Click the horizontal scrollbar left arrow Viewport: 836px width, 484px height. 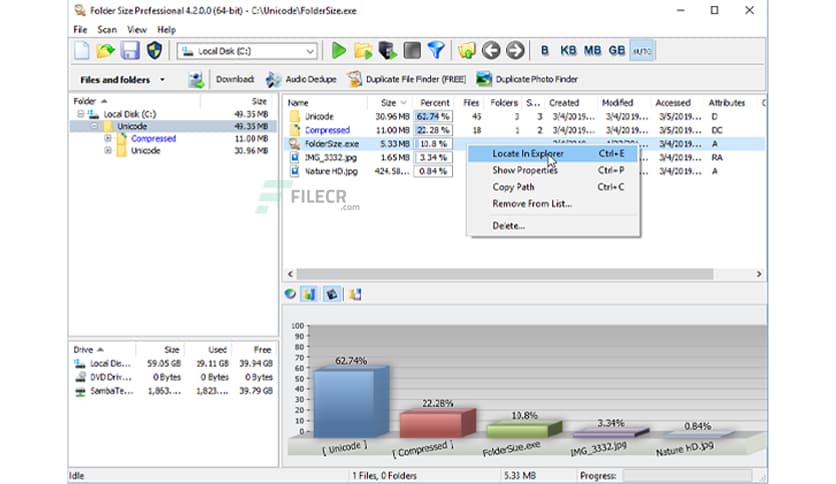[x=290, y=274]
